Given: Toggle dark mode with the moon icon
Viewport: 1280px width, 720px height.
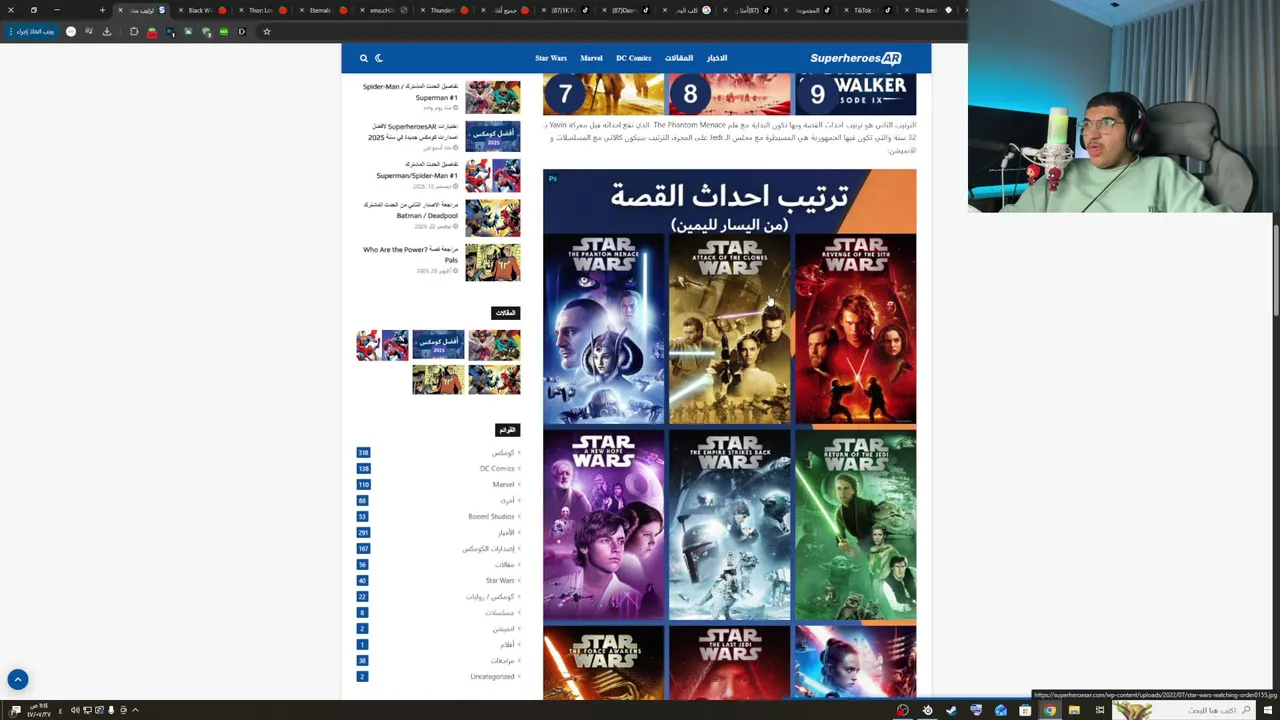Looking at the screenshot, I should pos(379,58).
